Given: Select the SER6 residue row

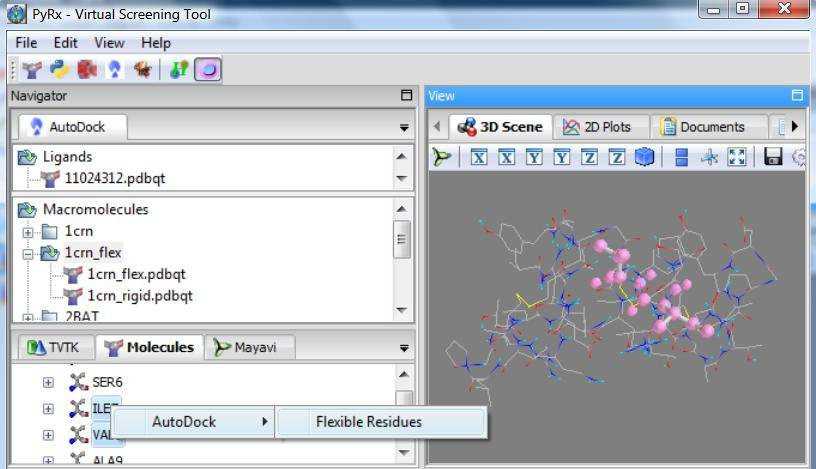Looking at the screenshot, I should 107,382.
